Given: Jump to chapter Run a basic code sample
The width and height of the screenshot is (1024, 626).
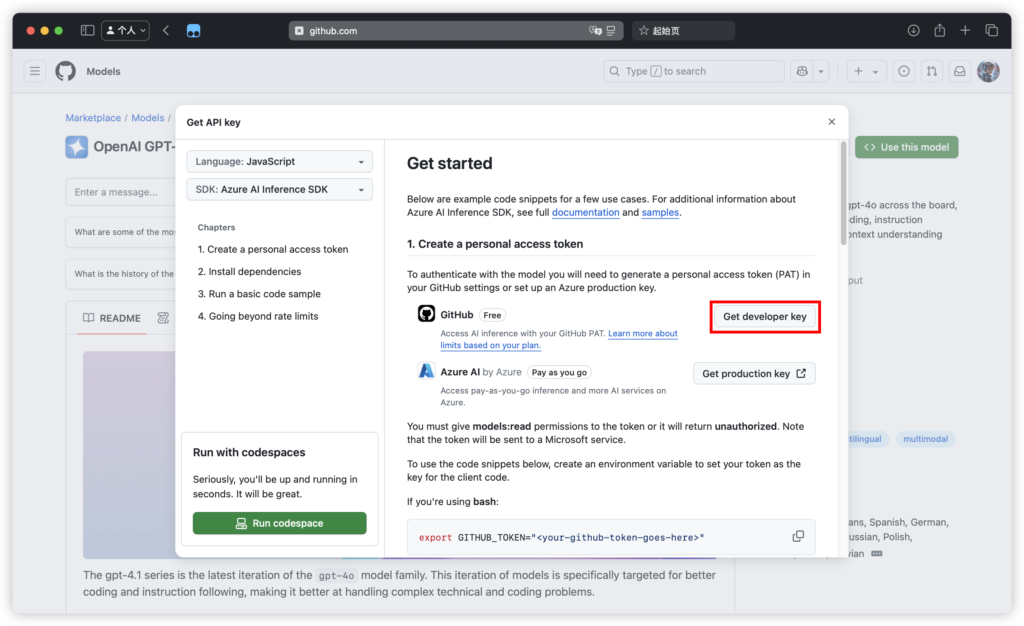Looking at the screenshot, I should tap(259, 294).
